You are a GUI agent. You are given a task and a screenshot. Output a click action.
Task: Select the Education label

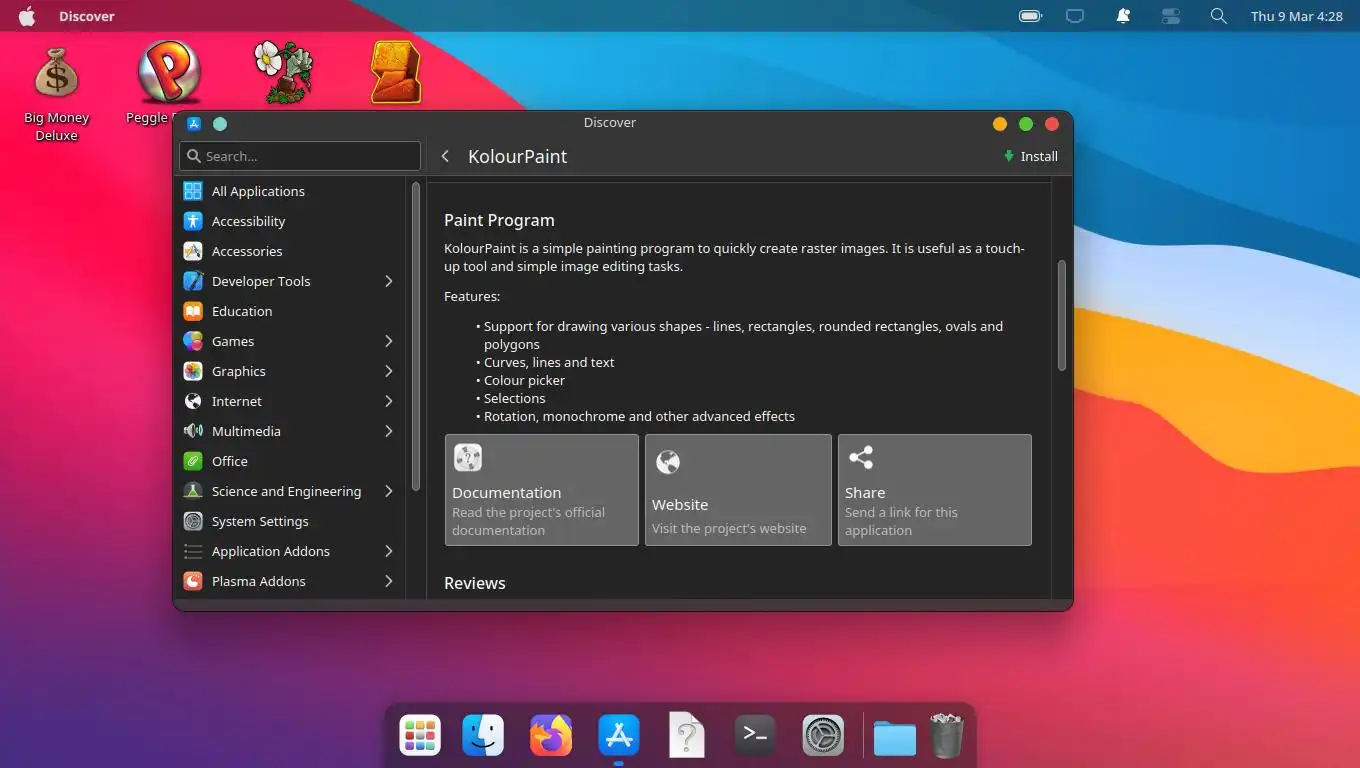click(x=242, y=311)
